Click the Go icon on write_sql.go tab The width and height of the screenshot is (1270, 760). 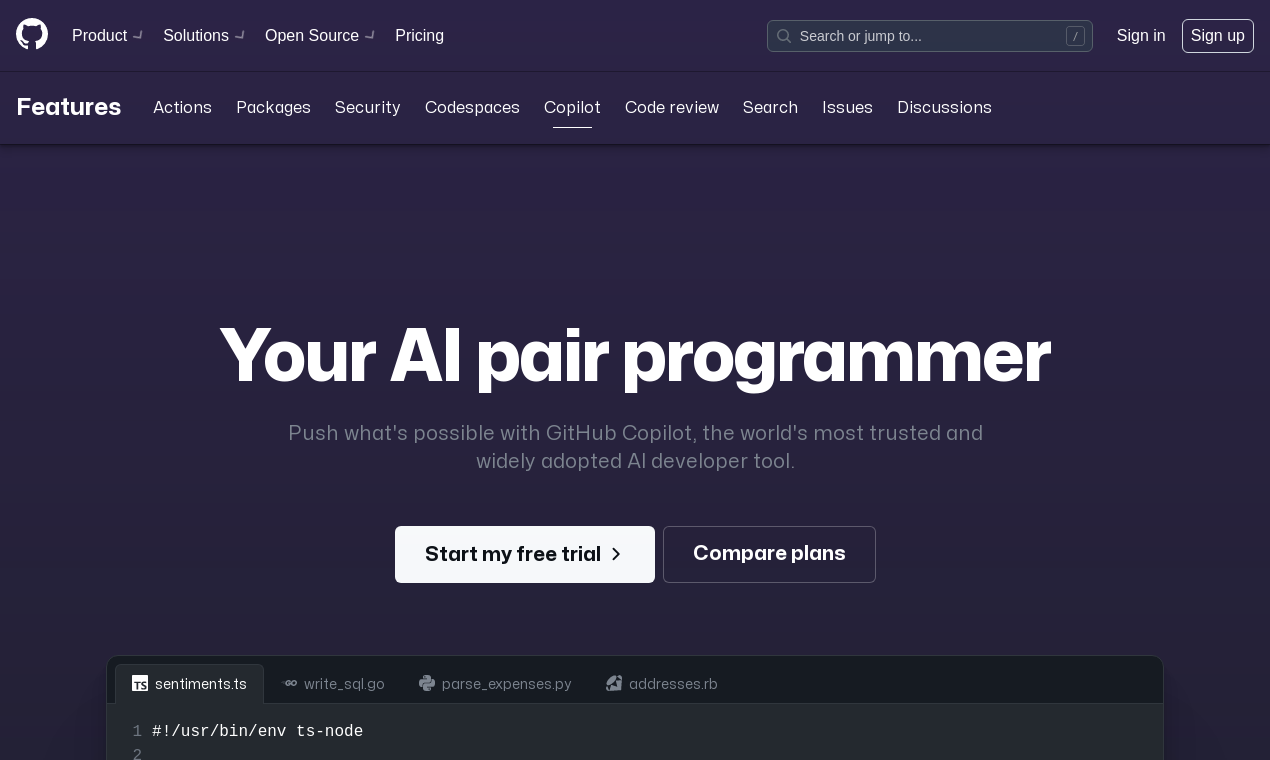tap(291, 684)
